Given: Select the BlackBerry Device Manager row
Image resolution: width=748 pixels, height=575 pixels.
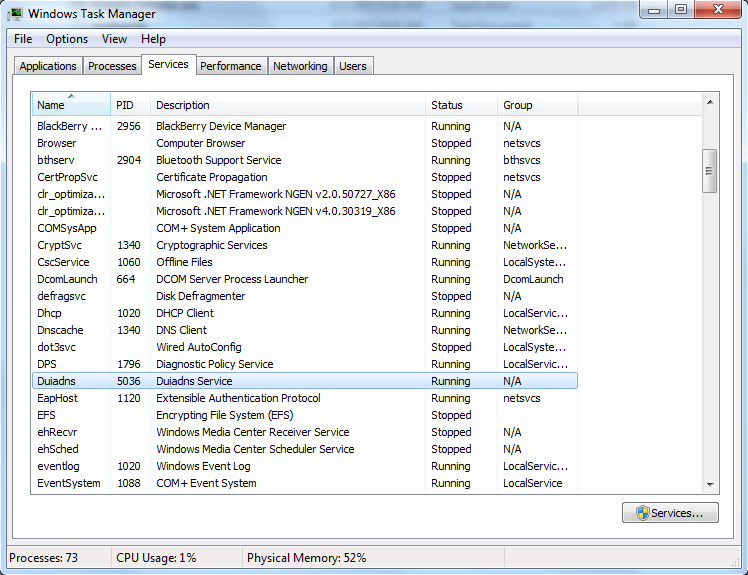Looking at the screenshot, I should (305, 126).
